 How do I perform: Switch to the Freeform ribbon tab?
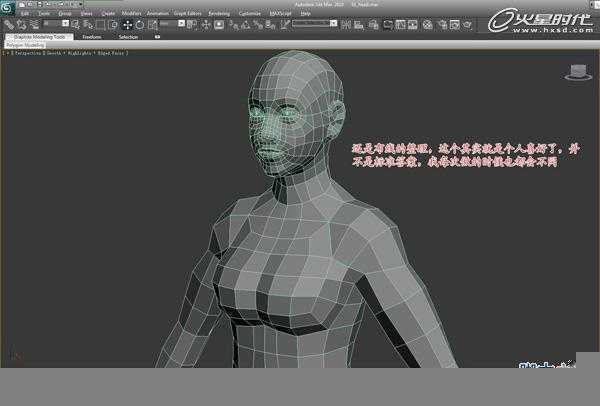point(92,37)
